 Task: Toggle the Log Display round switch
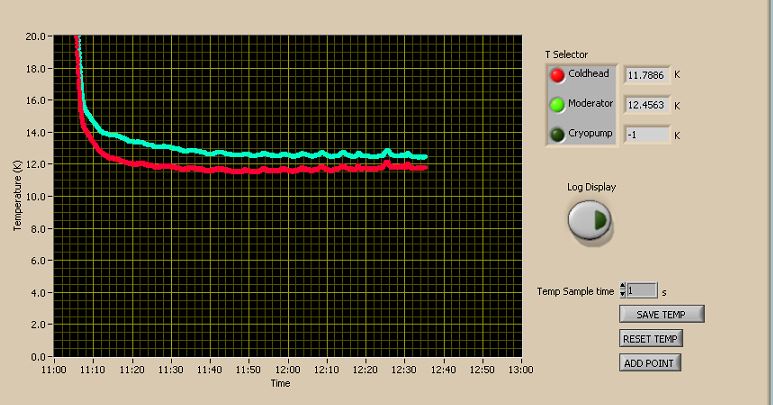pyautogui.click(x=590, y=220)
